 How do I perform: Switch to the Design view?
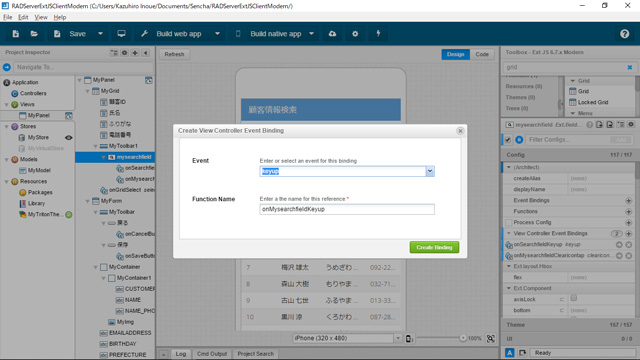coord(456,54)
